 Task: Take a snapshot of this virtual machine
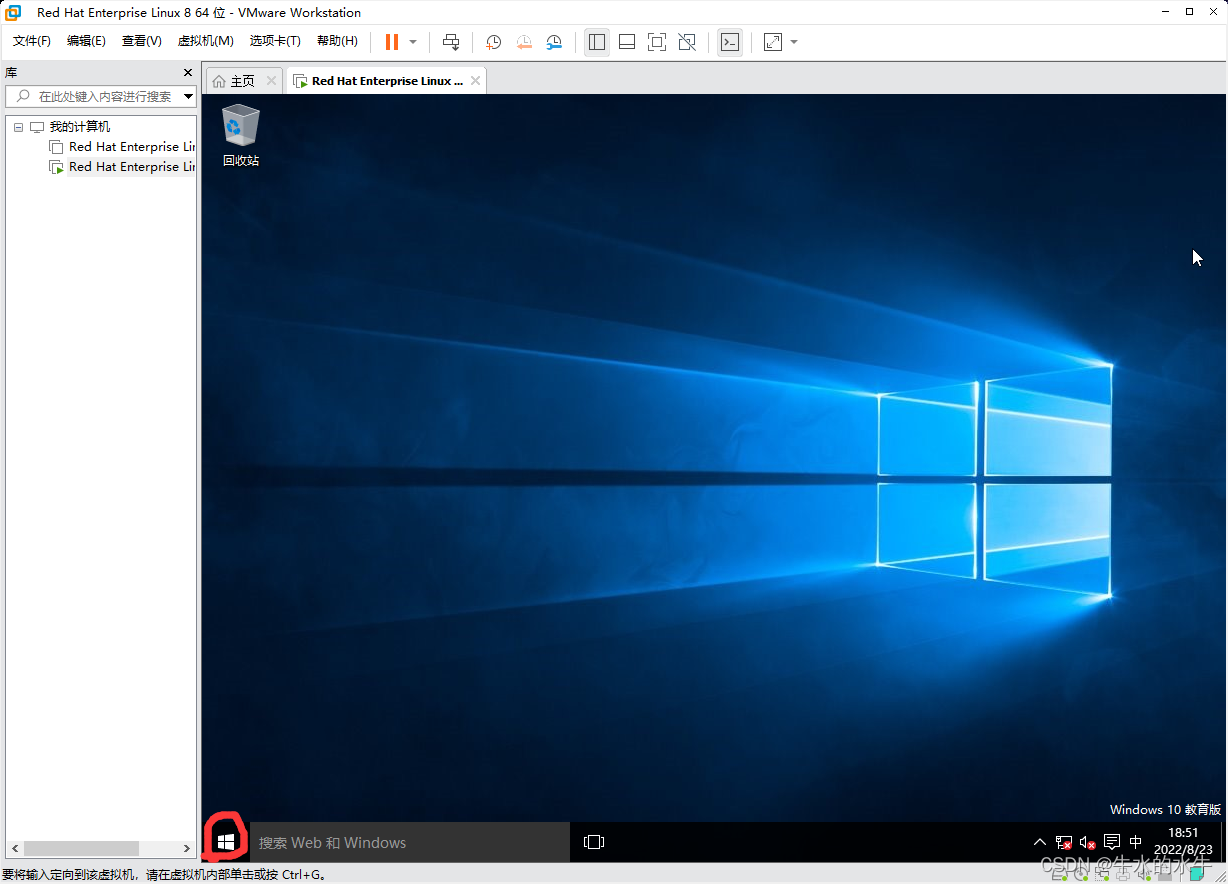pyautogui.click(x=493, y=42)
